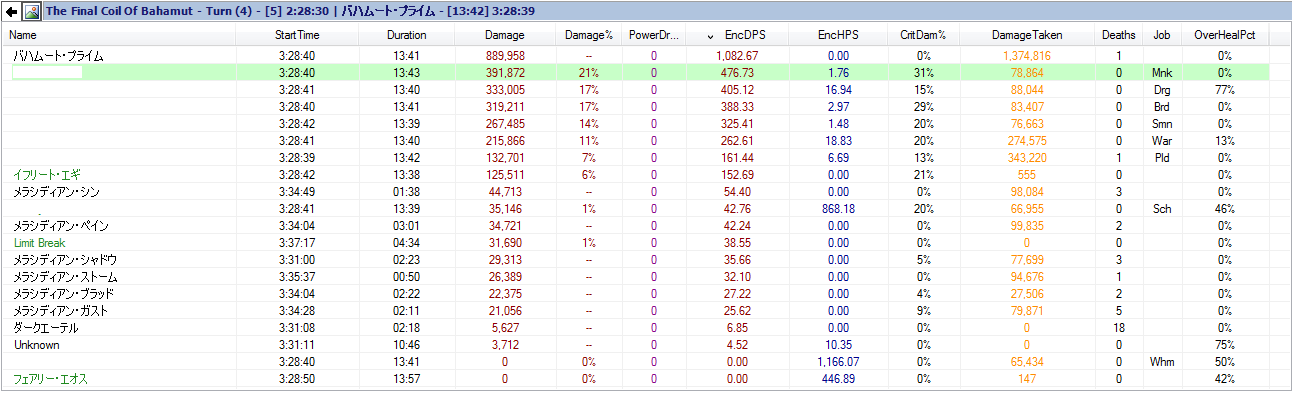This screenshot has width=1293, height=396.
Task: Click the DamageTaken column header
Action: [x=1027, y=35]
